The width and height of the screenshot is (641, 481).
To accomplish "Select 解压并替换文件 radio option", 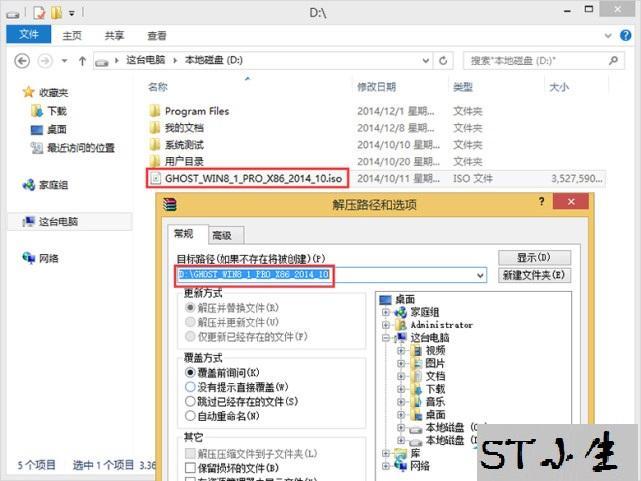I will [x=190, y=307].
